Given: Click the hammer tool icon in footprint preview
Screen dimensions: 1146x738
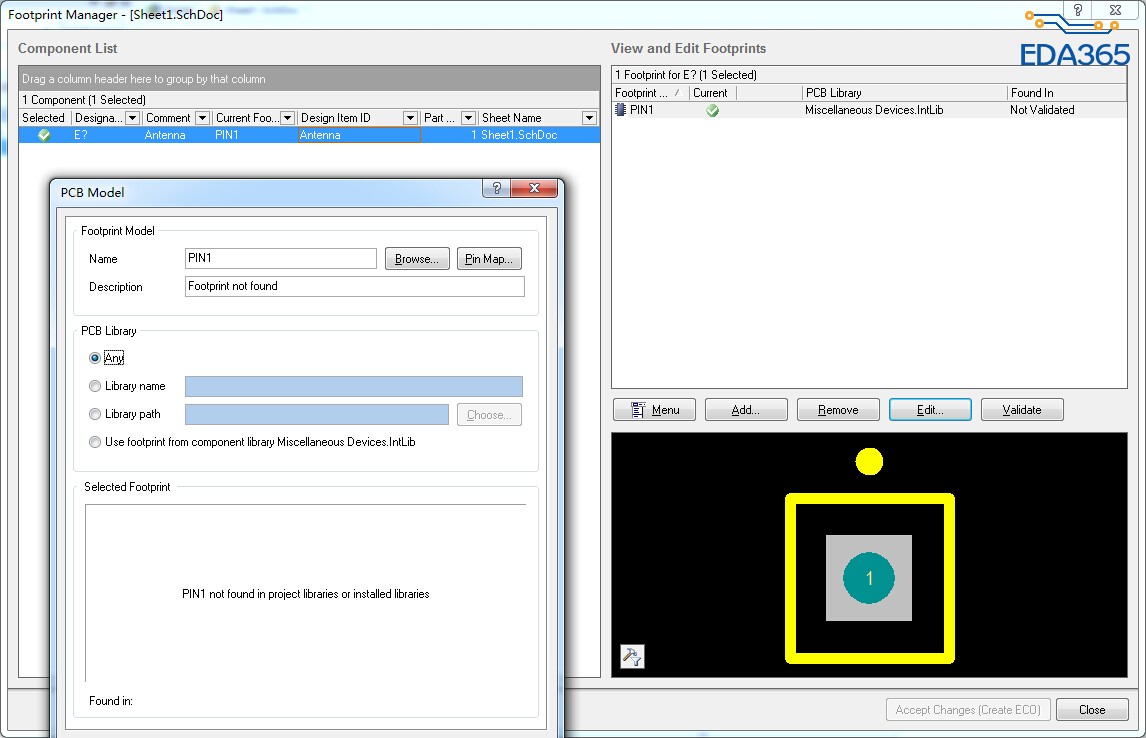Looking at the screenshot, I should [632, 656].
